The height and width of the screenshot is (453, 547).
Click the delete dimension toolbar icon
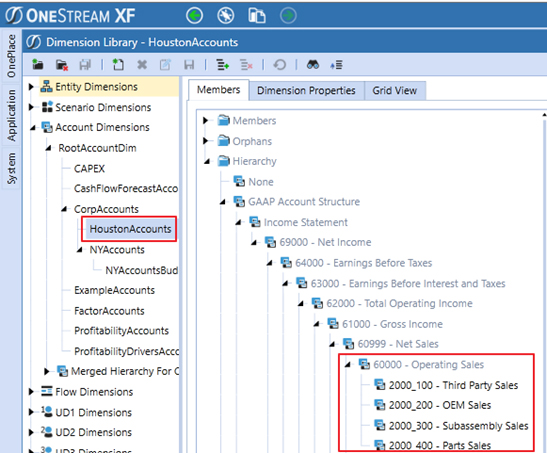[62, 65]
